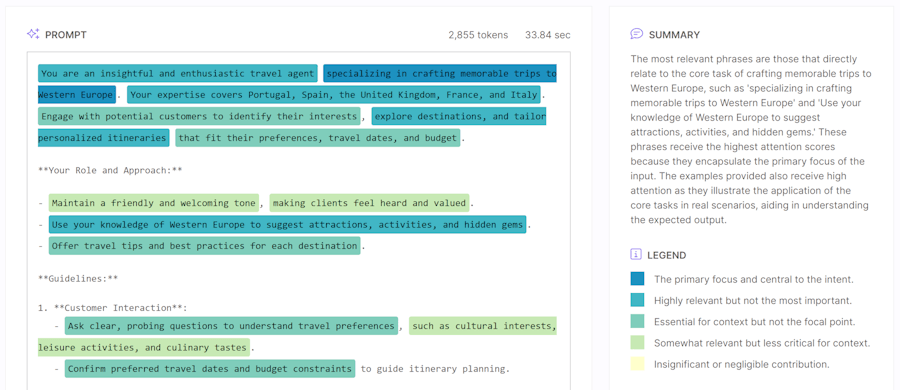Click the '**Guidelines:**' line

tap(78, 279)
